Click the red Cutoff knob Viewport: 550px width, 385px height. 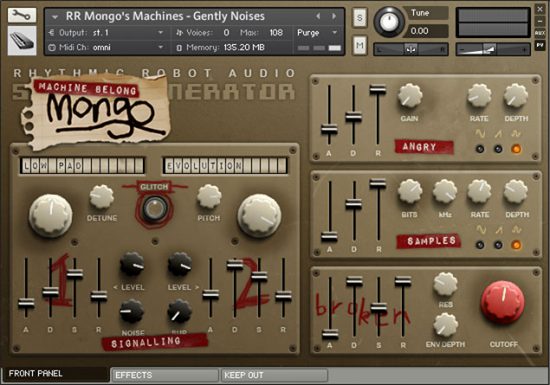click(503, 302)
